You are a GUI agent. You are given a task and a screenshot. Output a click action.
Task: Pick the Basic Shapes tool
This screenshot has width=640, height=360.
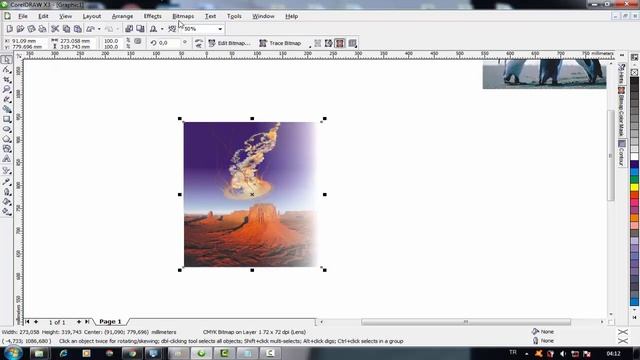pos(7,149)
